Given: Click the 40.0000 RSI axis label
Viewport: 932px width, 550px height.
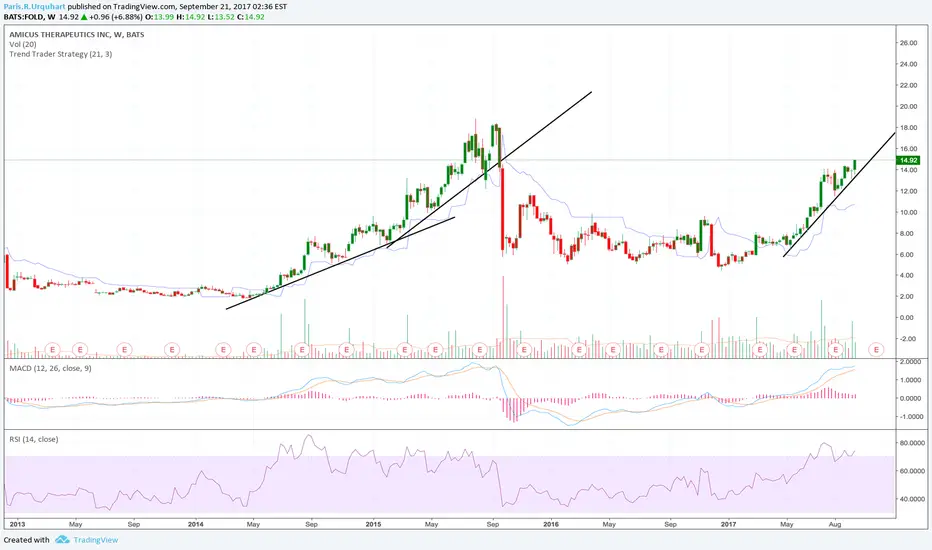Looking at the screenshot, I should tap(910, 499).
